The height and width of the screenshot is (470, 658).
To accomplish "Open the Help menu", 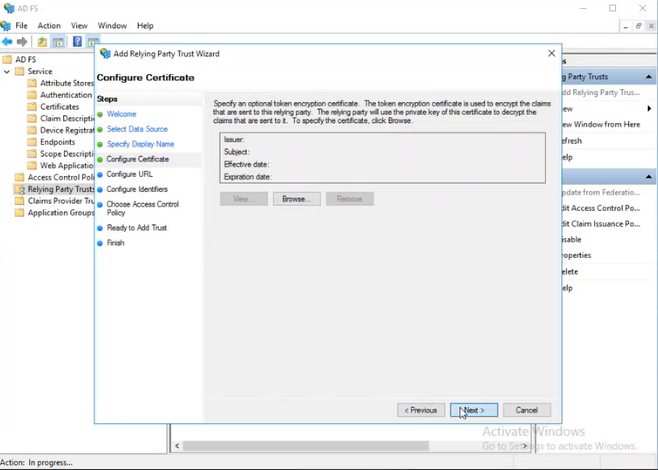I will pos(145,26).
